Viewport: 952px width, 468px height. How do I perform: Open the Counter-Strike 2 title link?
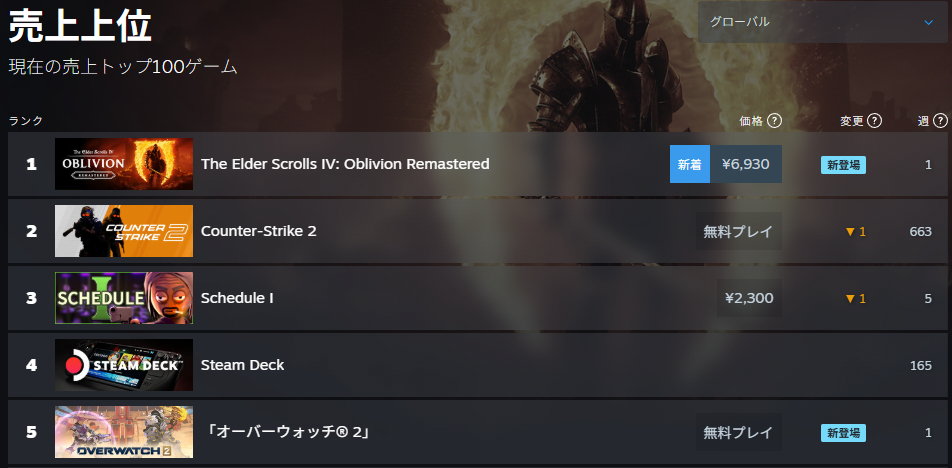click(x=259, y=231)
